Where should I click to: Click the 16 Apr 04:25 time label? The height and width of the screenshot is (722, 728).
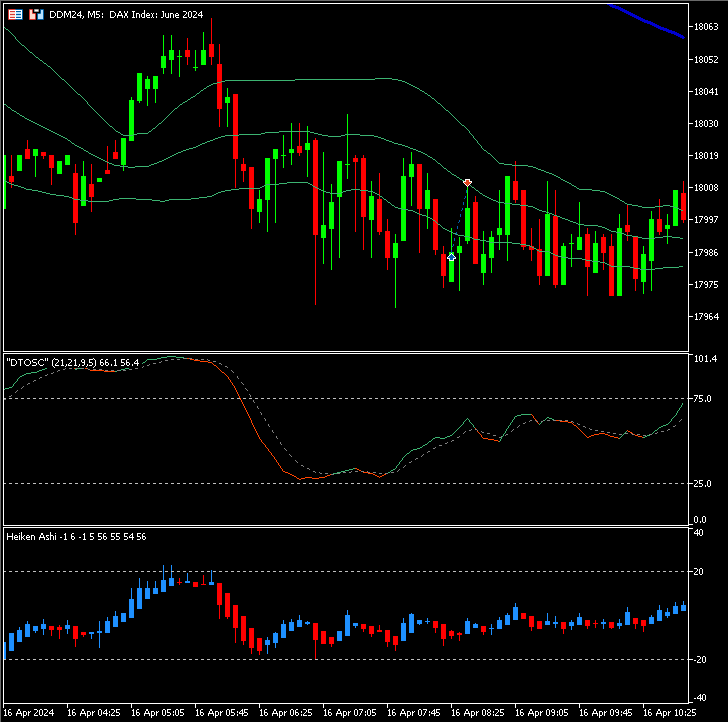pyautogui.click(x=94, y=712)
